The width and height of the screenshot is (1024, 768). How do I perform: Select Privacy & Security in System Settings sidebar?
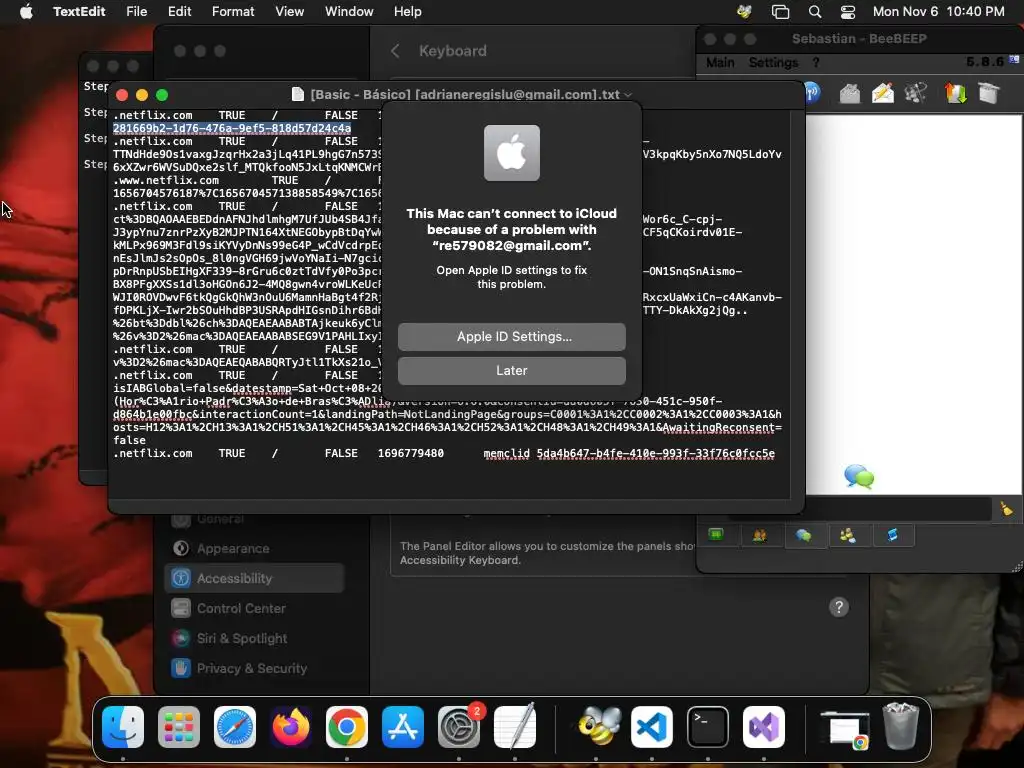(253, 668)
